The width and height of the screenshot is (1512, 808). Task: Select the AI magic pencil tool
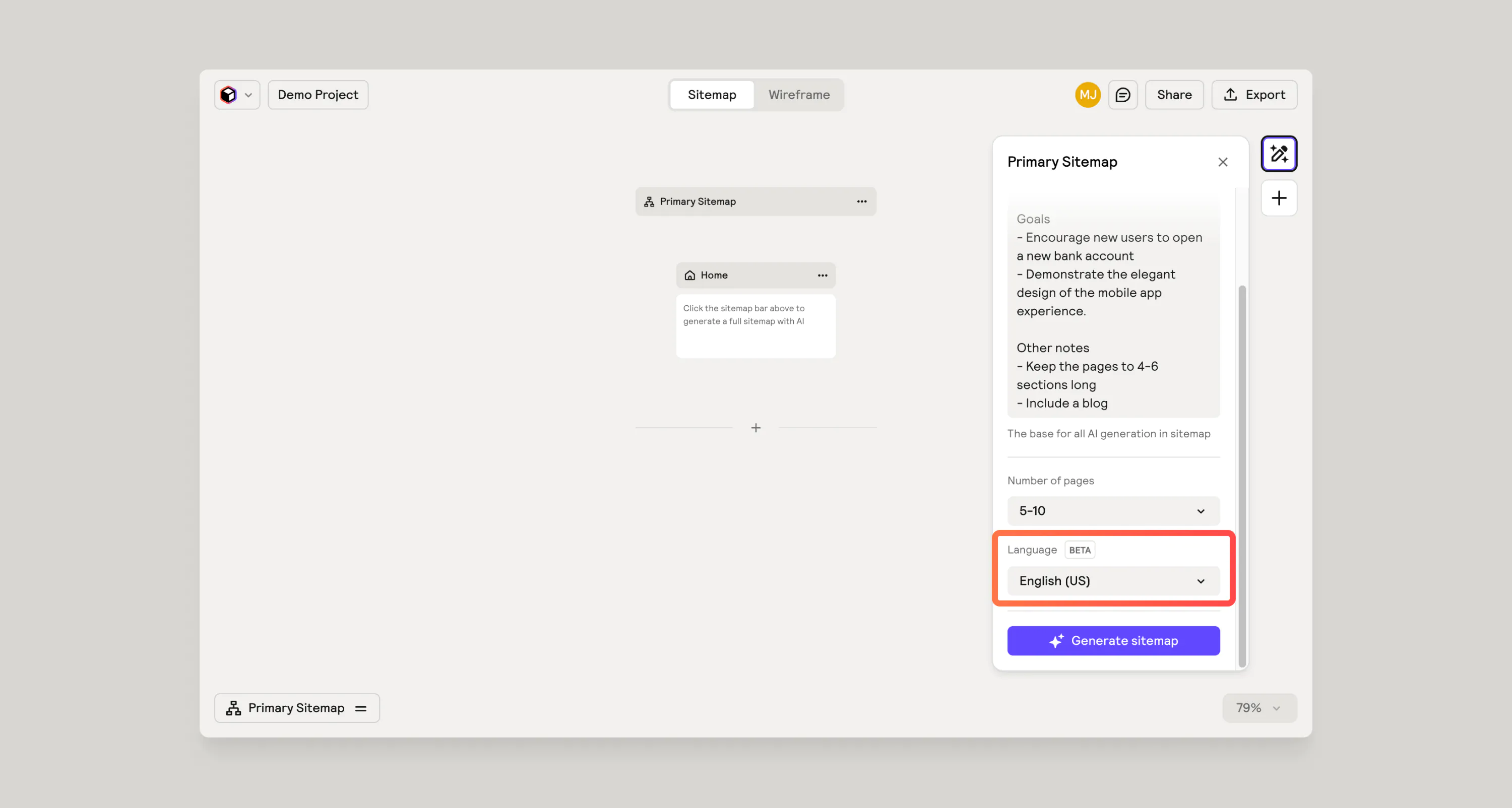[x=1279, y=153]
